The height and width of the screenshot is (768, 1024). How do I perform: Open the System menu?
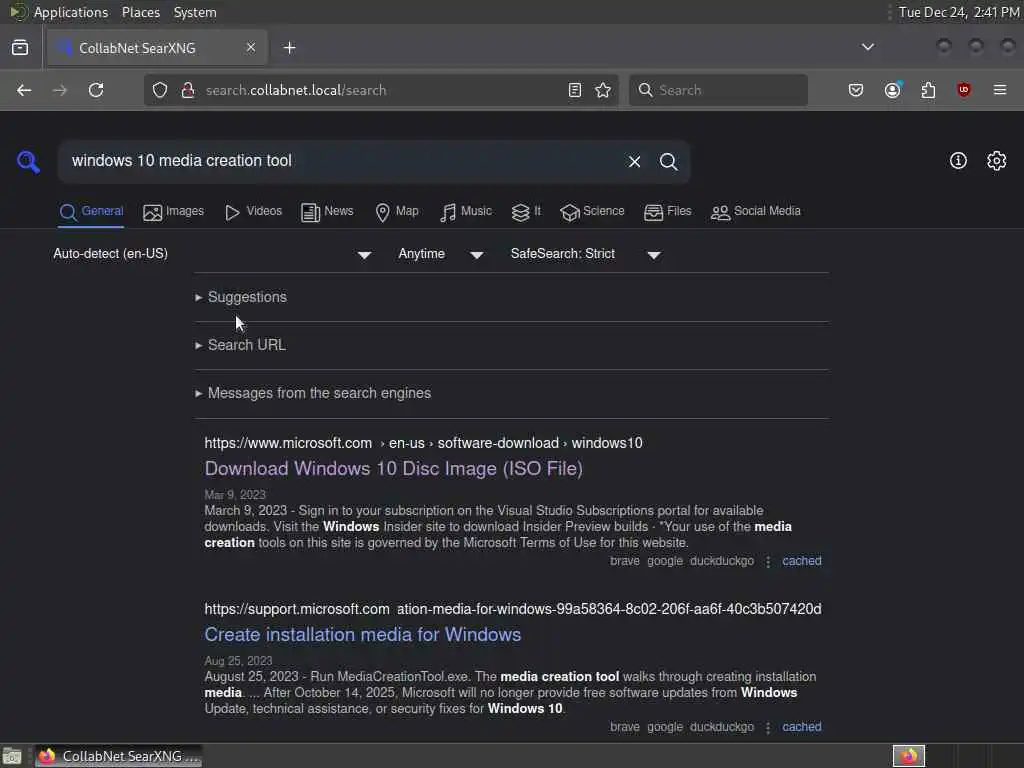(195, 12)
